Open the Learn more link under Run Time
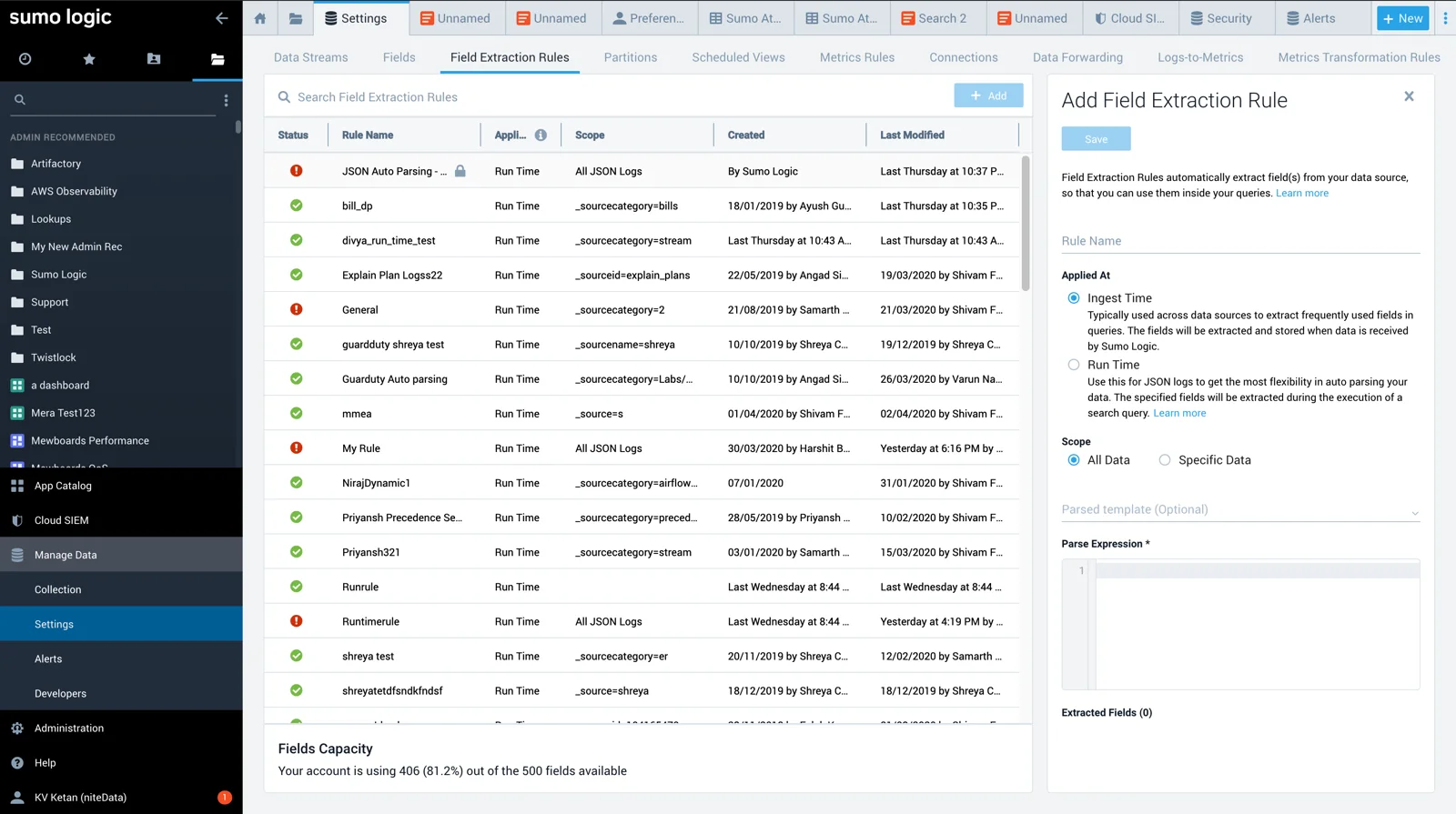The width and height of the screenshot is (1456, 814). 1179,414
